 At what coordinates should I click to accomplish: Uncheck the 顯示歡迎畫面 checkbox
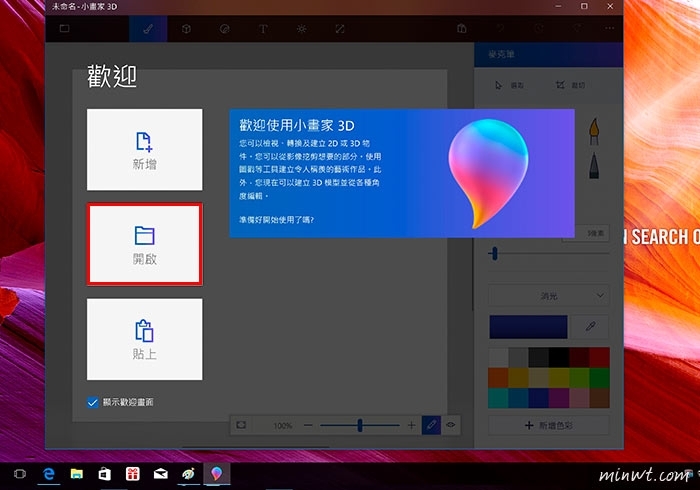tap(93, 402)
